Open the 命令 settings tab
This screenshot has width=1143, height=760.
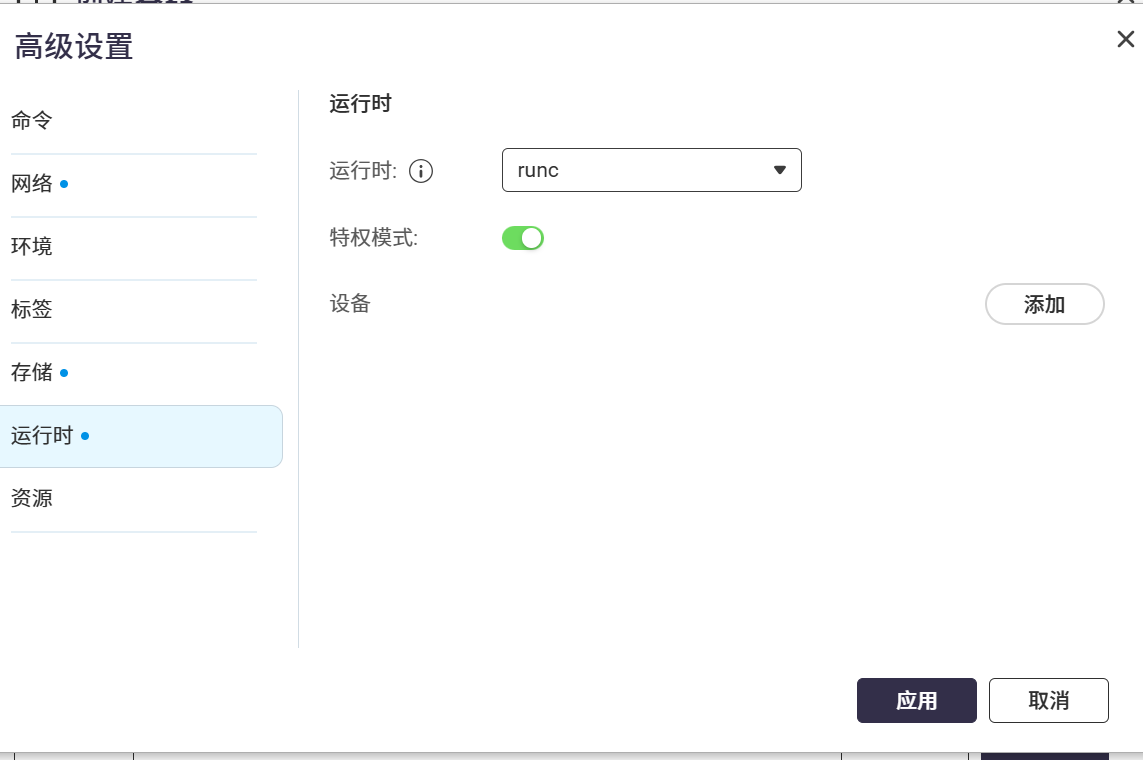coord(32,121)
